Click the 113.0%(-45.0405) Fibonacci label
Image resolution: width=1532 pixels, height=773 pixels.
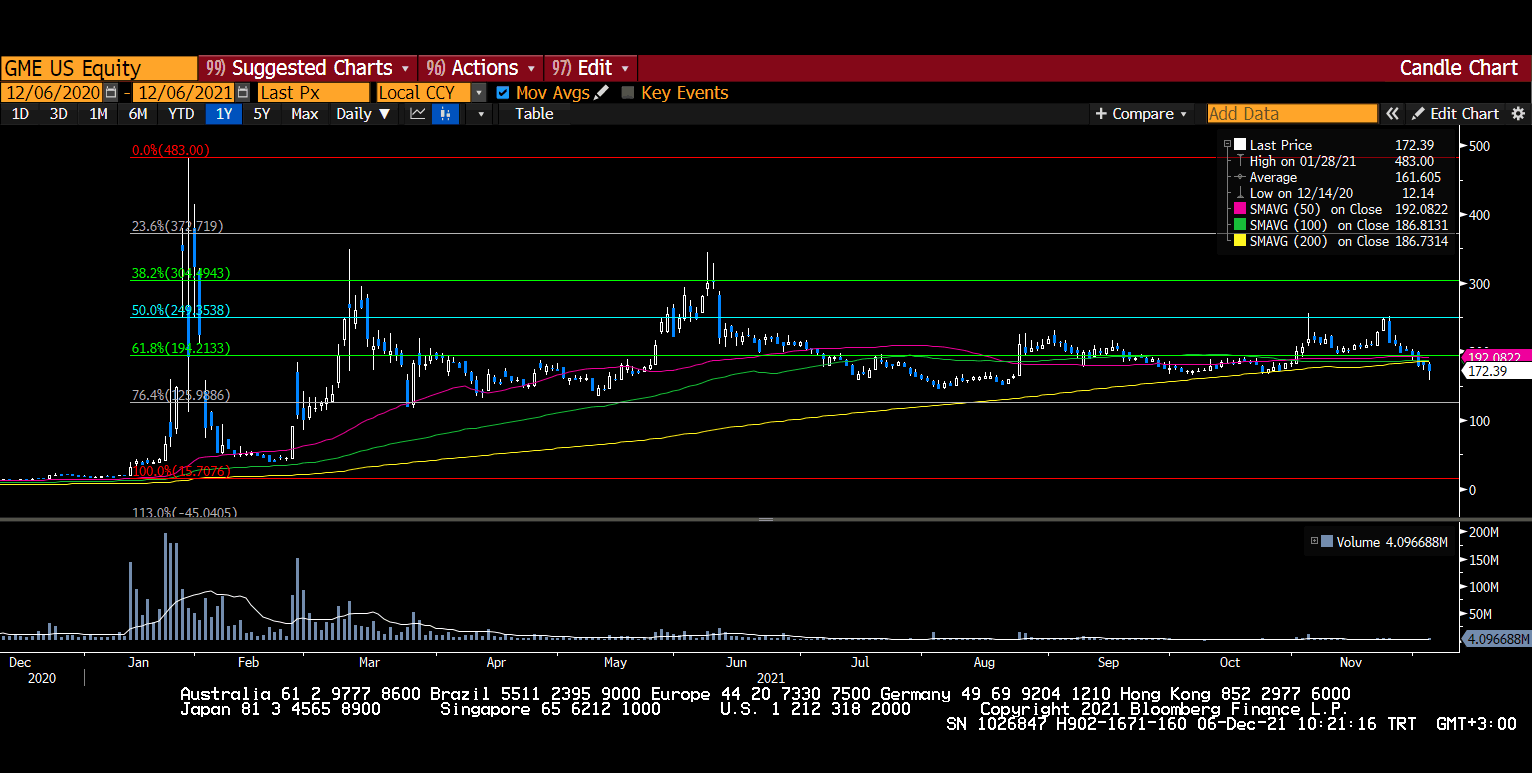click(x=185, y=513)
